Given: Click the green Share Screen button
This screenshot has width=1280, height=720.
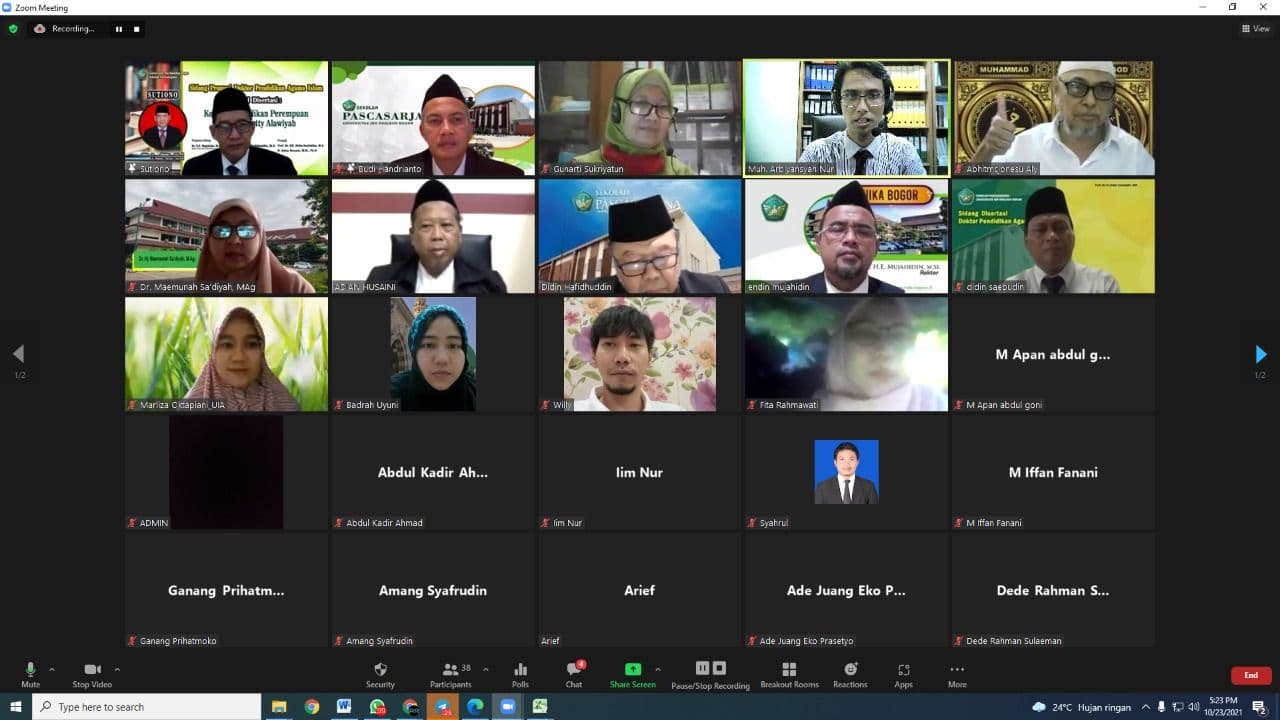Looking at the screenshot, I should [x=632, y=674].
